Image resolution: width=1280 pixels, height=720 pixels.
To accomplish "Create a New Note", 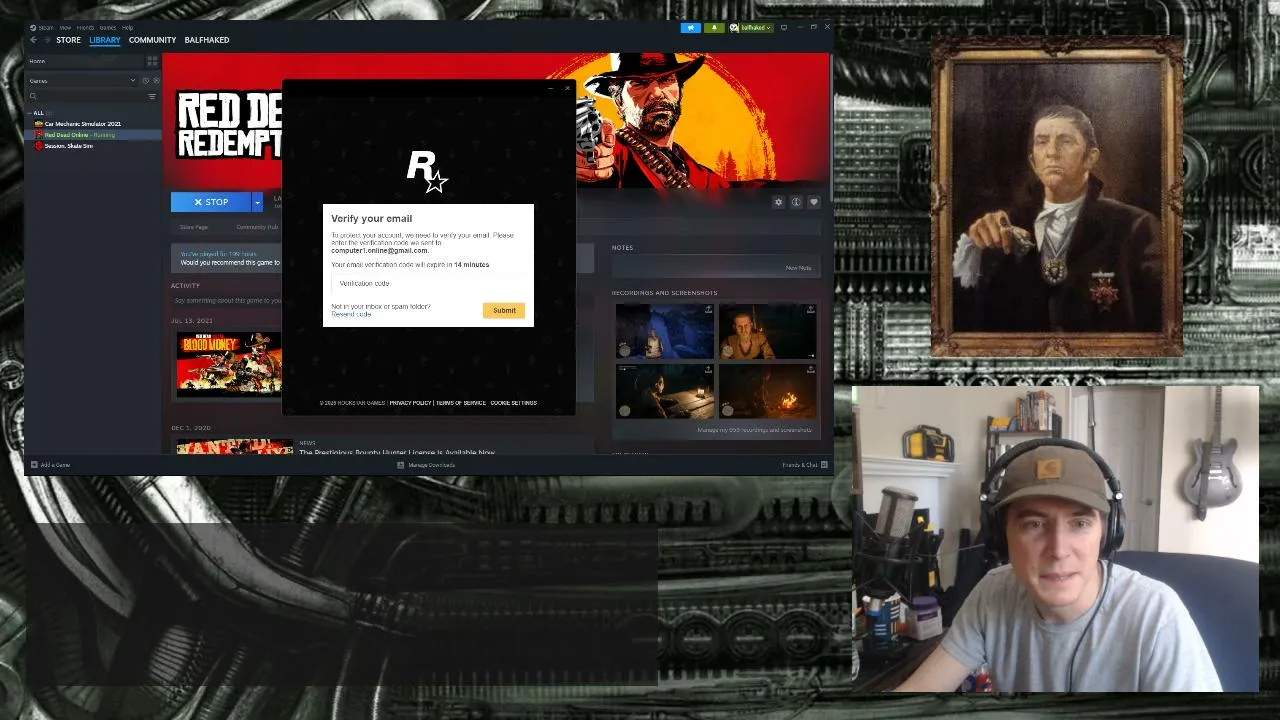I will [798, 268].
